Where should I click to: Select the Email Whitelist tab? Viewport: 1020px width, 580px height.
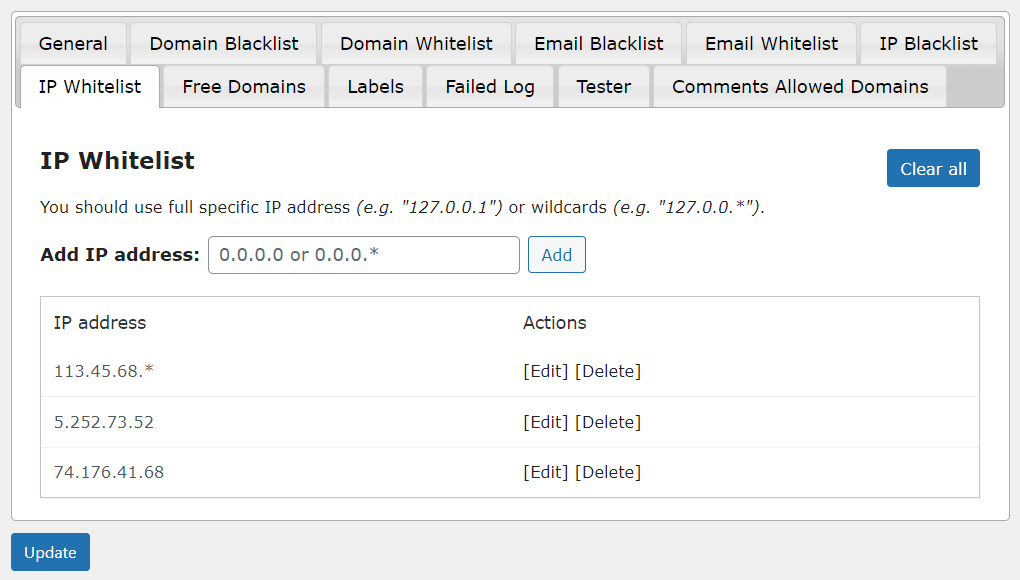771,44
